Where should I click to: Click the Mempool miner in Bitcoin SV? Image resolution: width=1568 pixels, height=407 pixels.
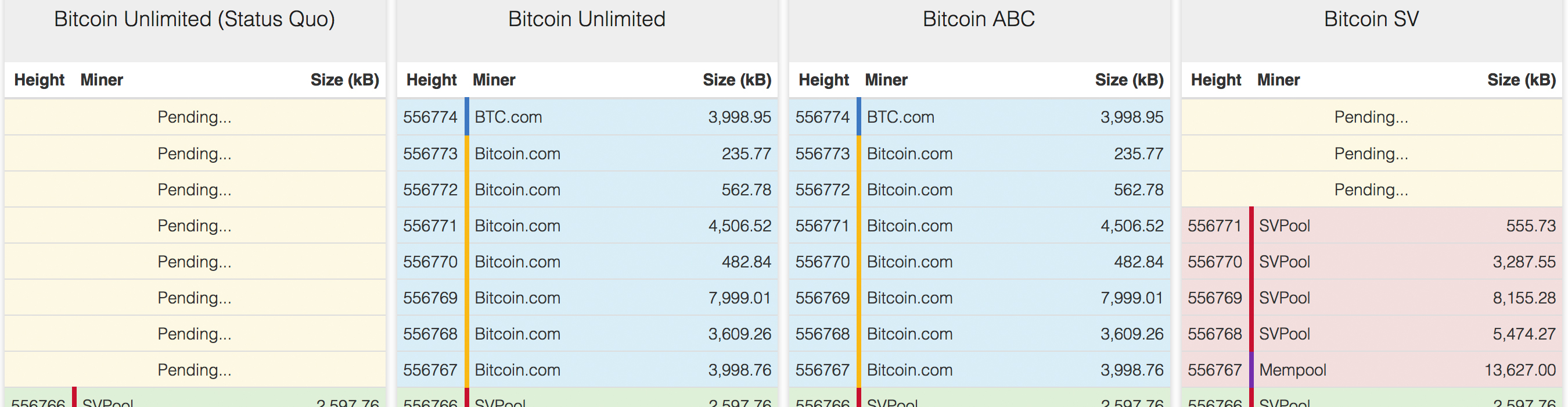pos(1292,370)
